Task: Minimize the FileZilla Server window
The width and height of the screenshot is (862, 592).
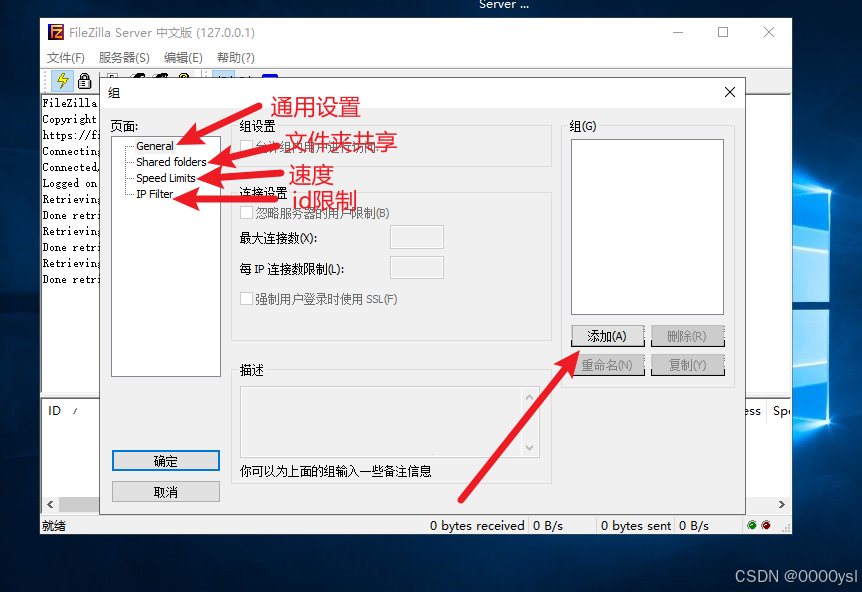Action: 678,32
